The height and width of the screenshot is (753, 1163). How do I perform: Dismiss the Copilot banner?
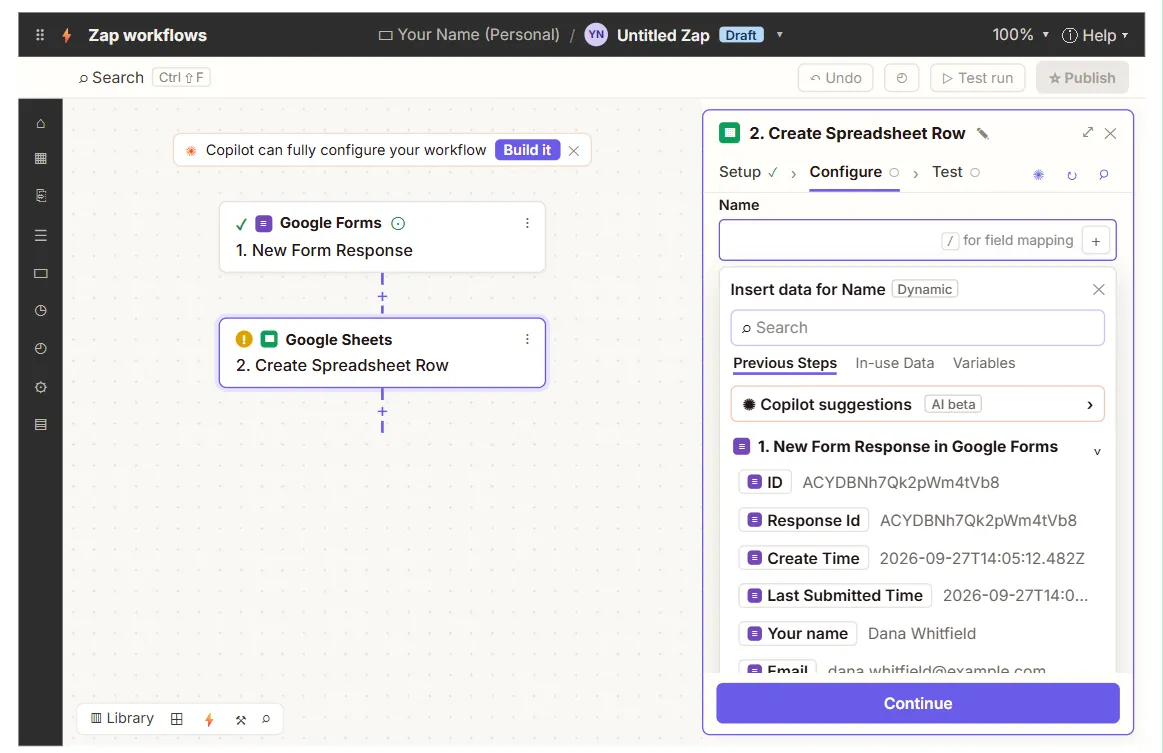[x=574, y=151]
